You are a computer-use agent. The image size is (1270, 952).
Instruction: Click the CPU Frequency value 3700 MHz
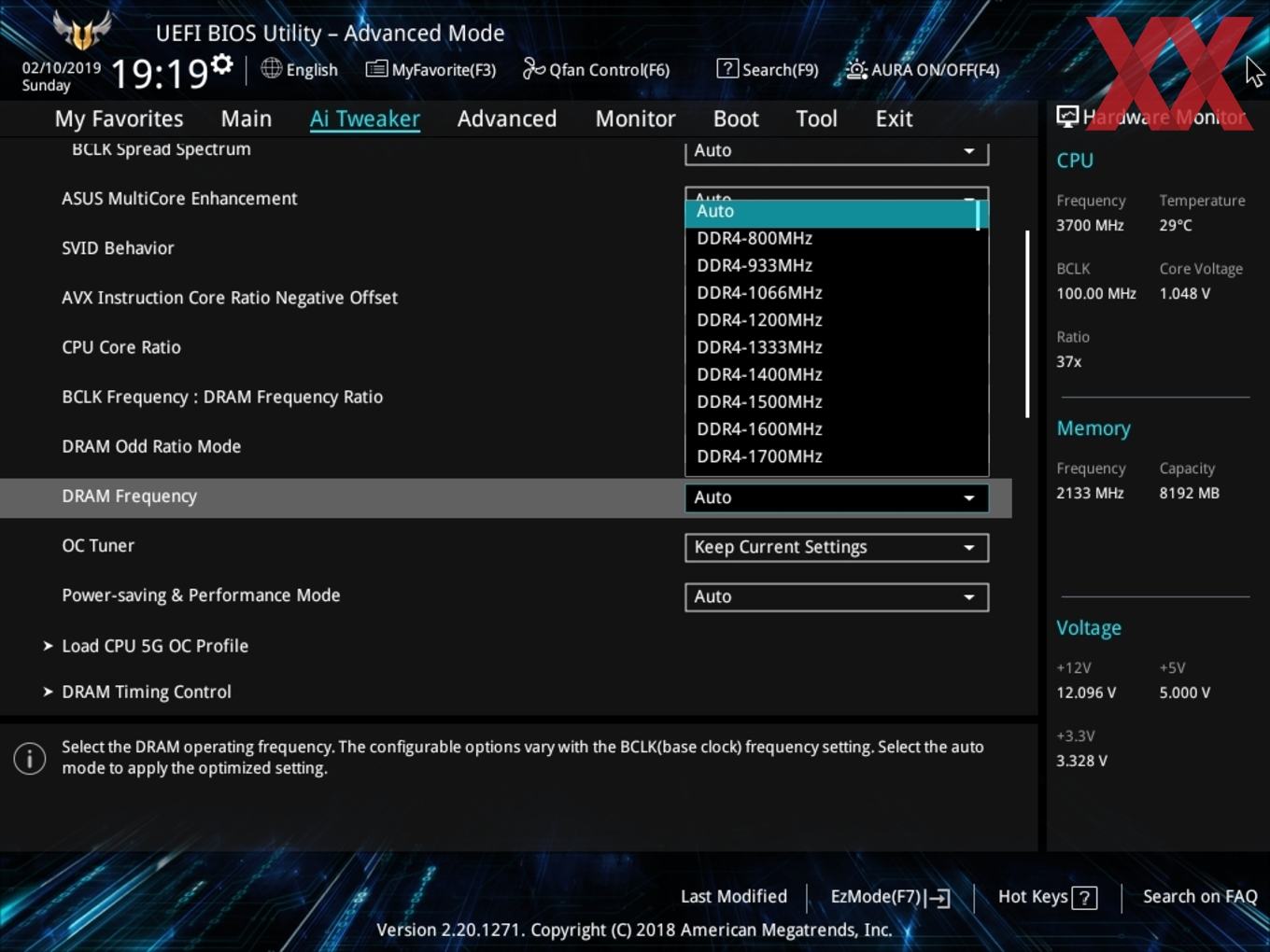[x=1090, y=225]
